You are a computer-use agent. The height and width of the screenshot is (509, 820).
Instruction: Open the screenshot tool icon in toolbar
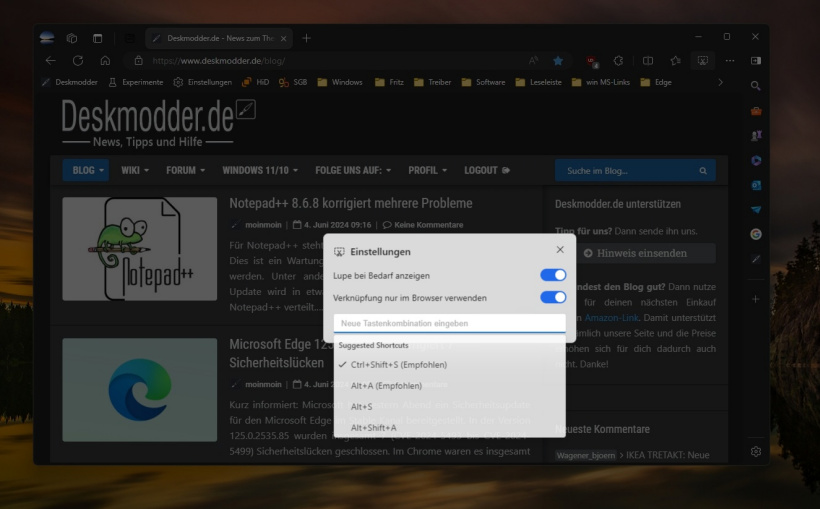pos(703,60)
